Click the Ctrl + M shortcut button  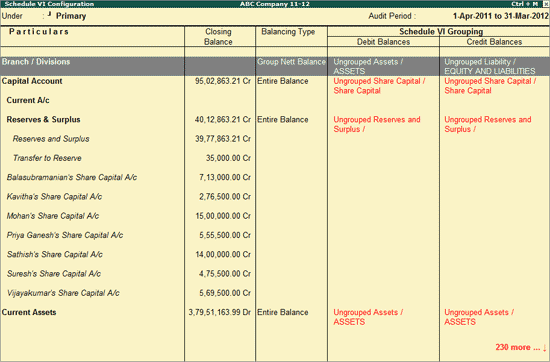pyautogui.click(x=524, y=4)
